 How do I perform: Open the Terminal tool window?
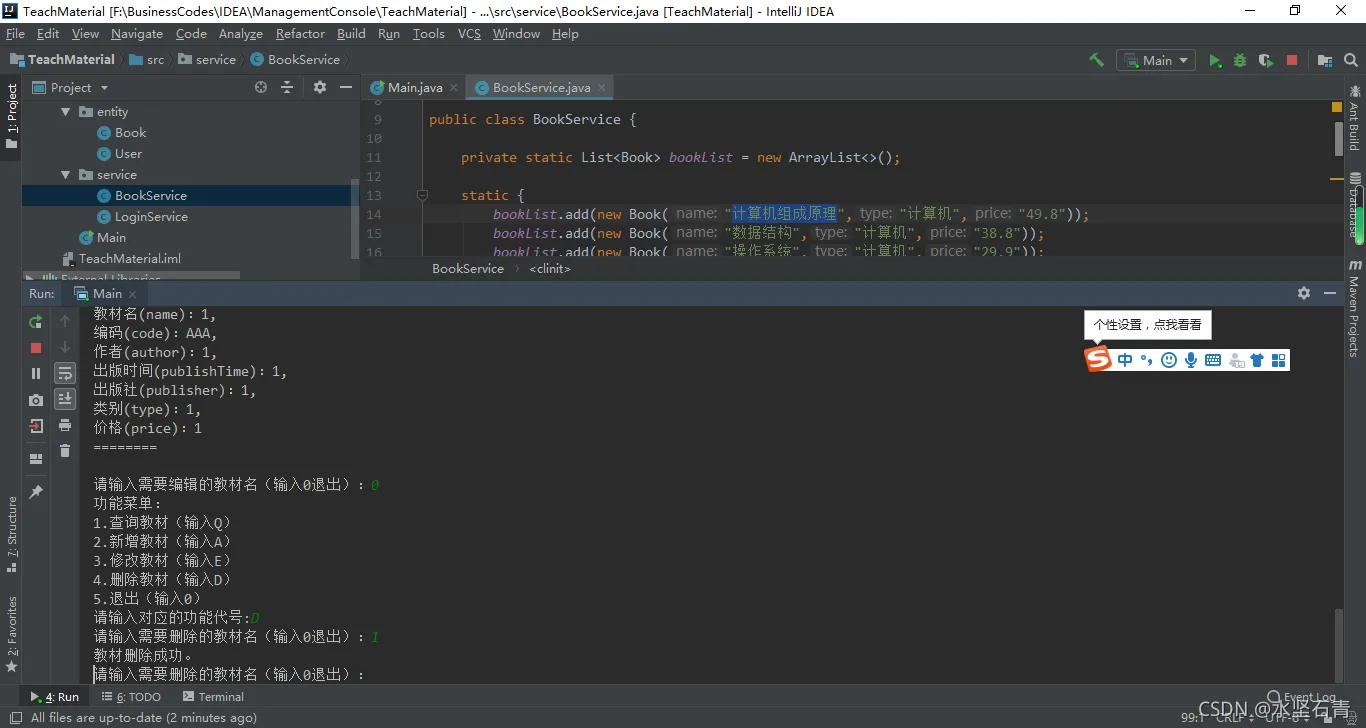point(214,697)
